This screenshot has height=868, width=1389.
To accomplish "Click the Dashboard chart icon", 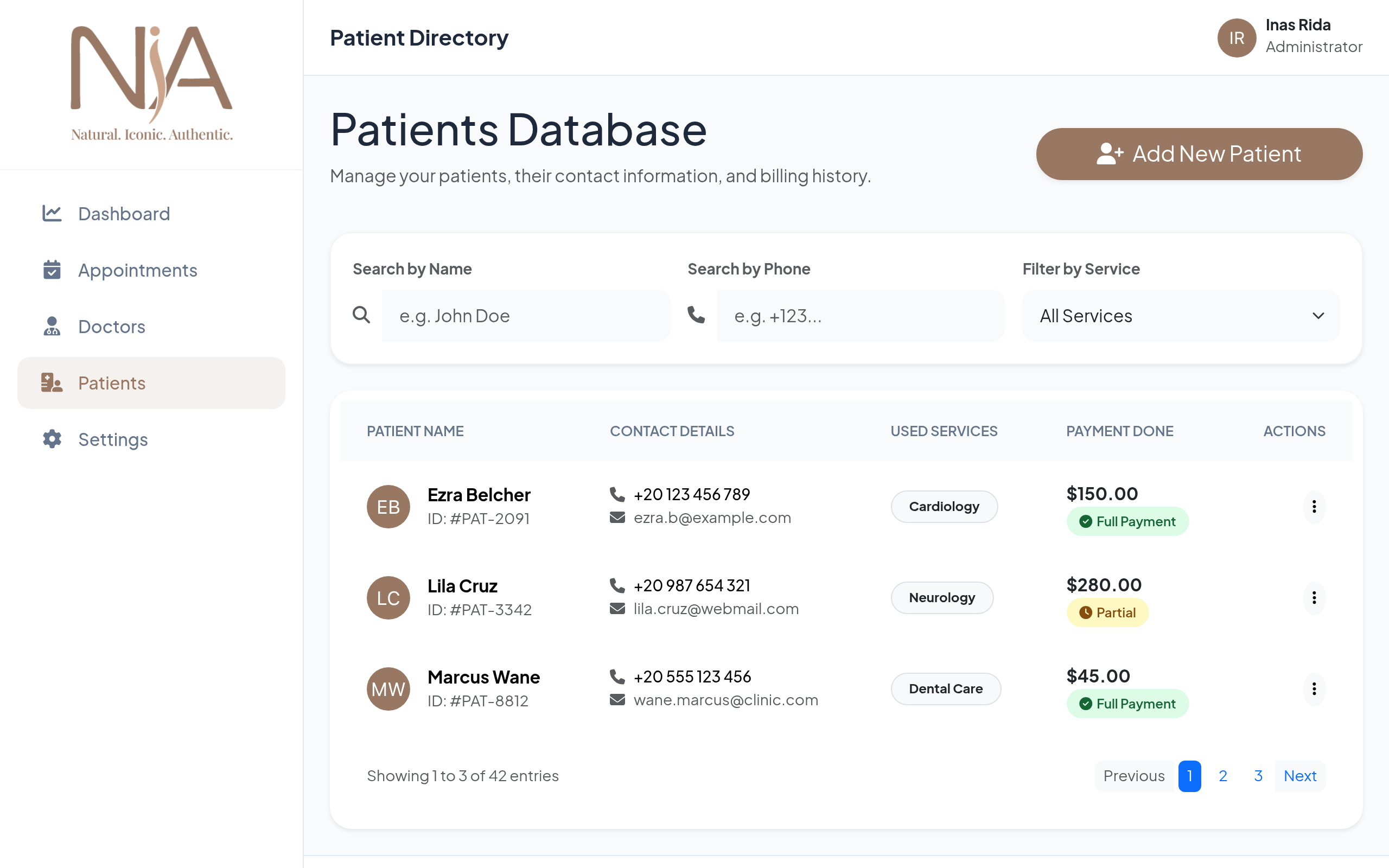I will click(x=52, y=214).
